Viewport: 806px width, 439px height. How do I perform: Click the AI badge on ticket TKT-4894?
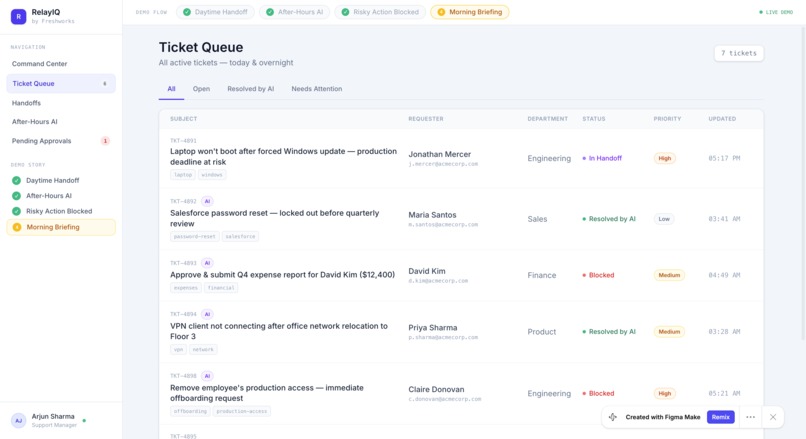[x=207, y=314]
